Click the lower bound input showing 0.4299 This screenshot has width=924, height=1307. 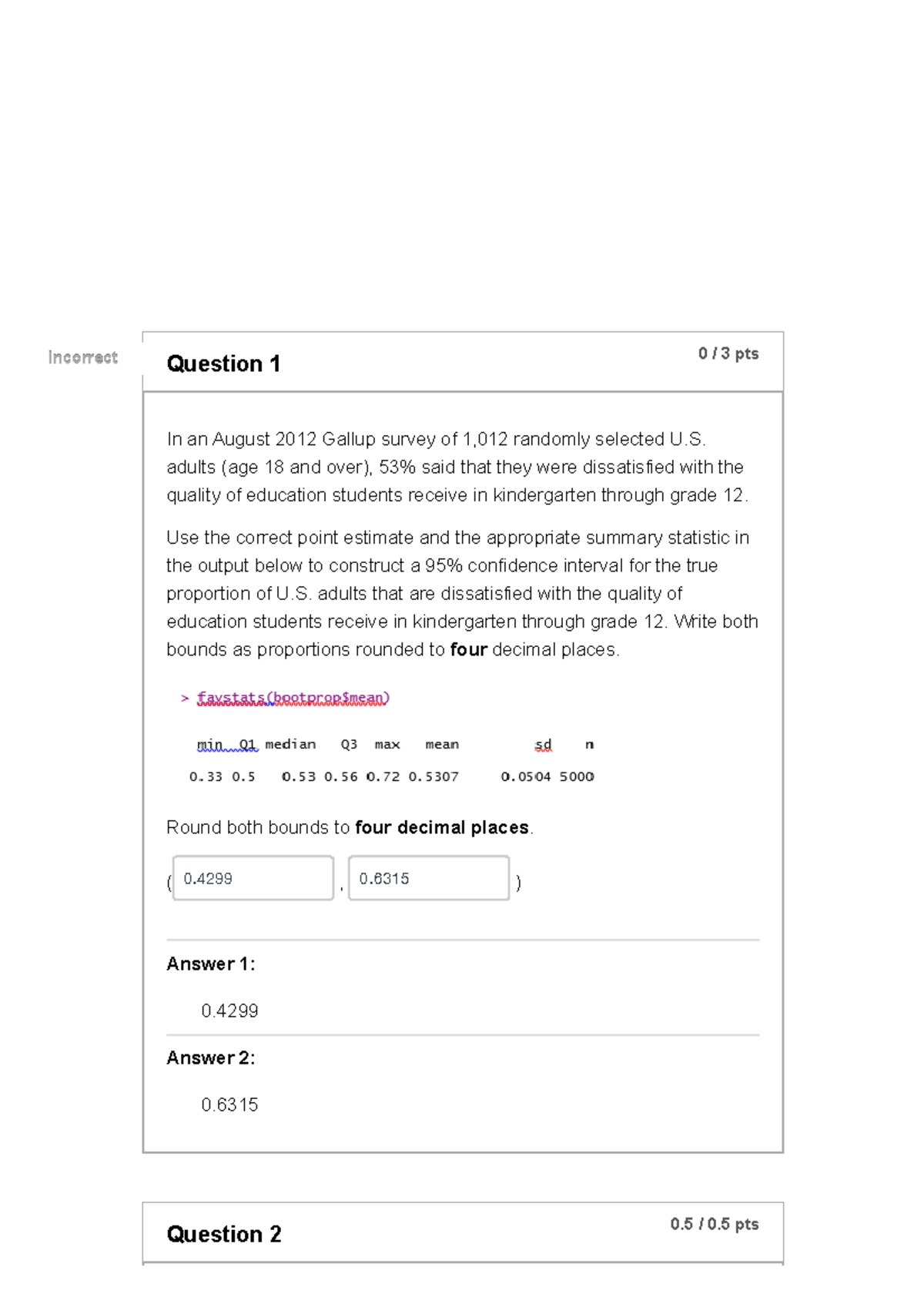pos(253,878)
